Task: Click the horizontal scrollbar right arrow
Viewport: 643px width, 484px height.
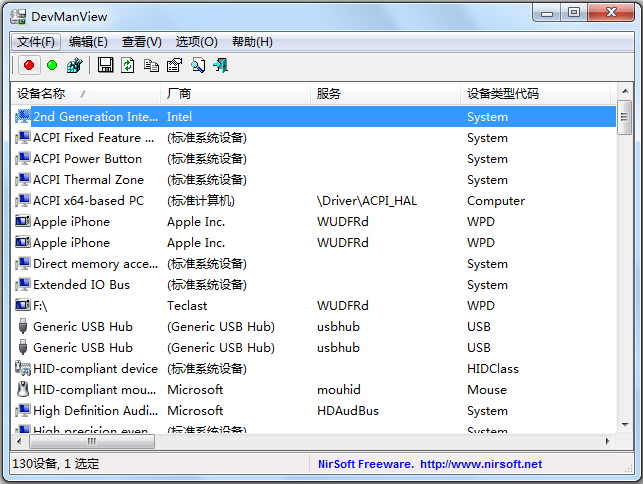Action: tap(606, 441)
